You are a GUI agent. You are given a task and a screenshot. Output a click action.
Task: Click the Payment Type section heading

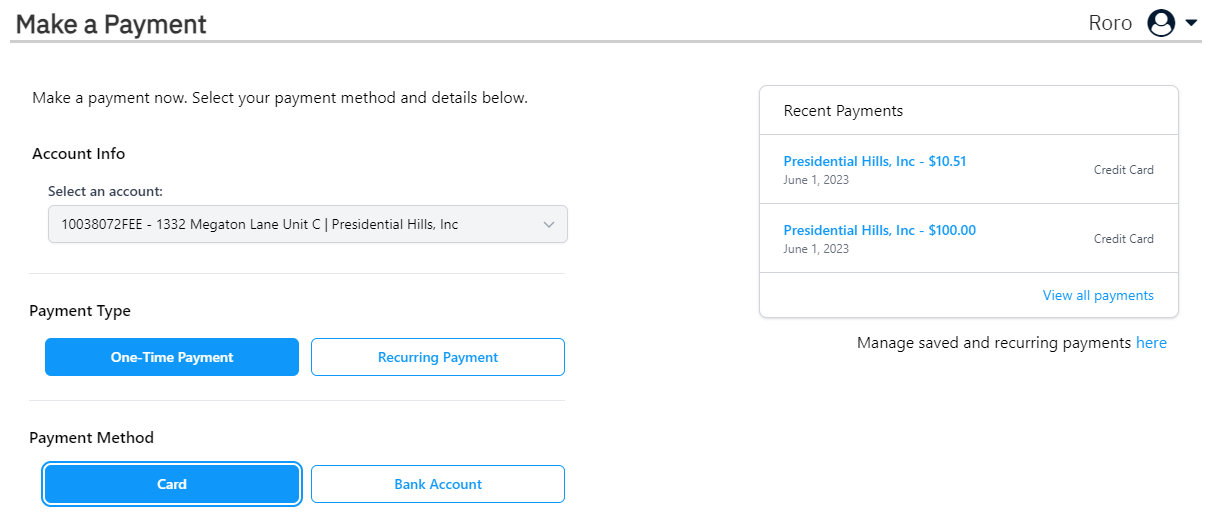point(80,310)
